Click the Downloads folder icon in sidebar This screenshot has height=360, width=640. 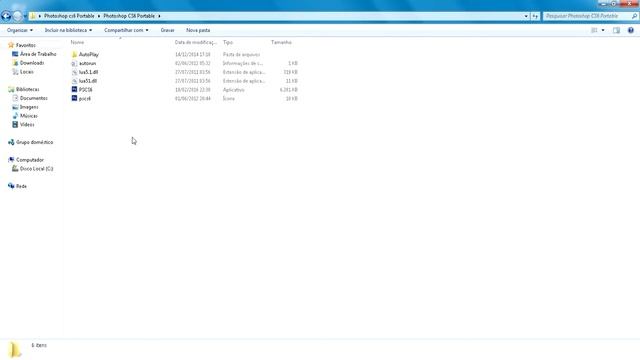click(15, 63)
